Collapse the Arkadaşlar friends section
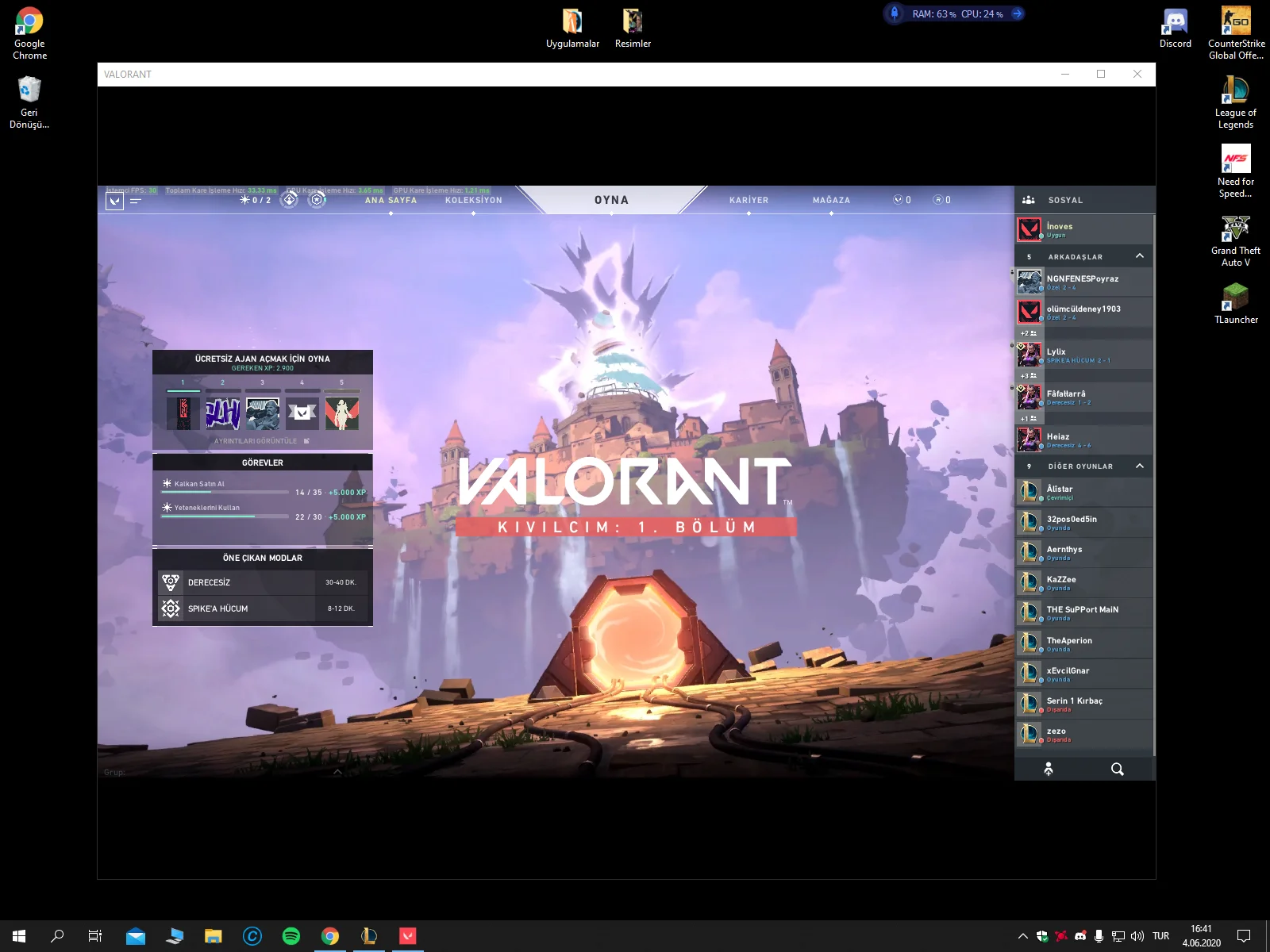Viewport: 1270px width, 952px height. point(1140,255)
